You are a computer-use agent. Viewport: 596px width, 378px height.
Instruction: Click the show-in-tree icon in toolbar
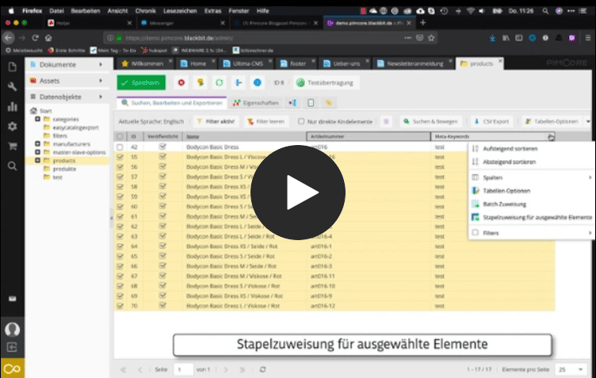238,83
